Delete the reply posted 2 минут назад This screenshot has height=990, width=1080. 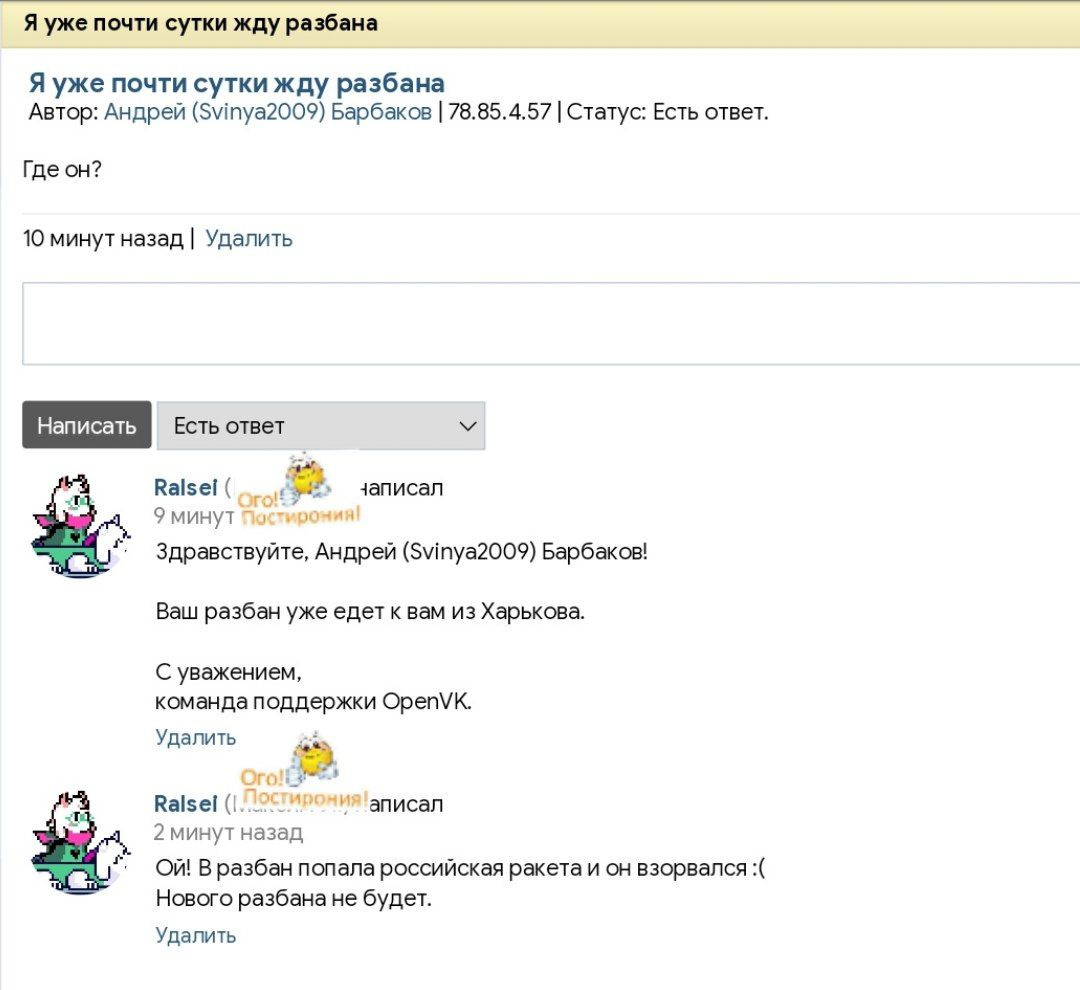click(196, 936)
